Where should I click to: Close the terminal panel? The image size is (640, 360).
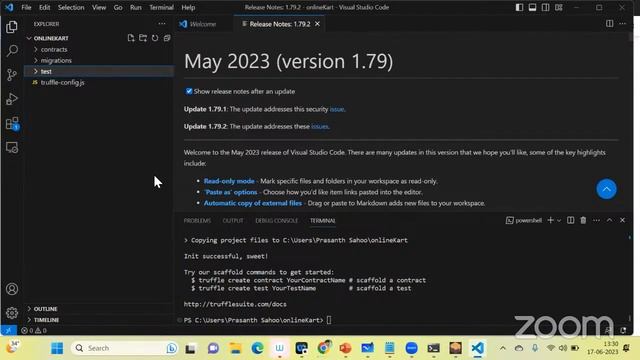coord(622,220)
